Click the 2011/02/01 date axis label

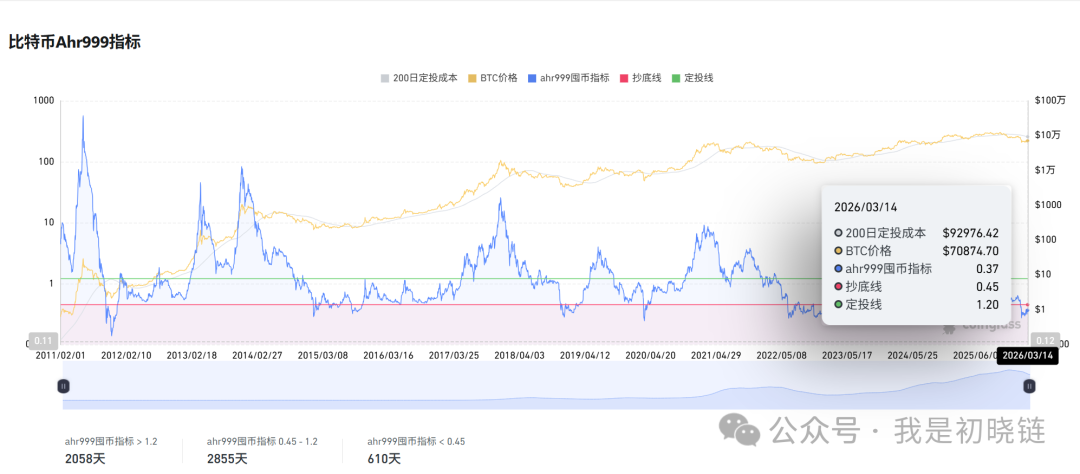pyautogui.click(x=62, y=356)
